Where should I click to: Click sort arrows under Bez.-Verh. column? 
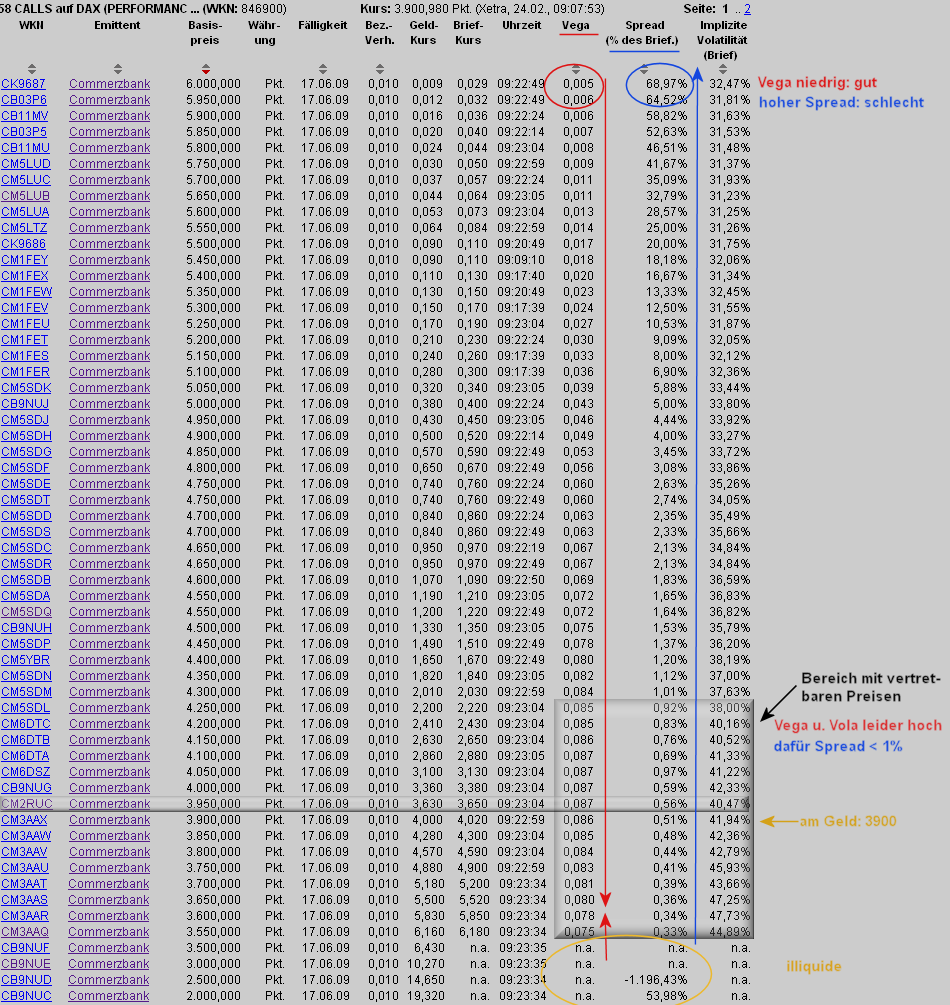pos(379,69)
